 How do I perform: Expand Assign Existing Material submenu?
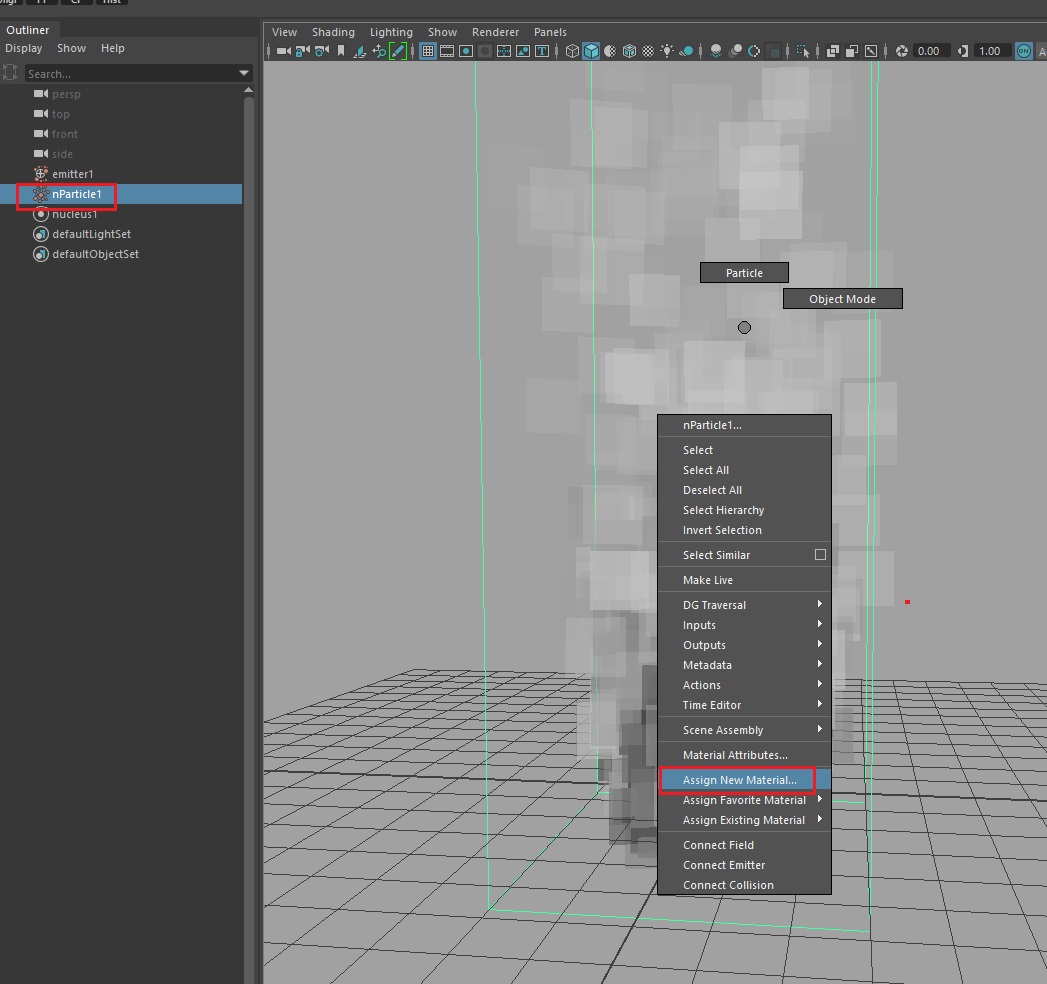[745, 820]
